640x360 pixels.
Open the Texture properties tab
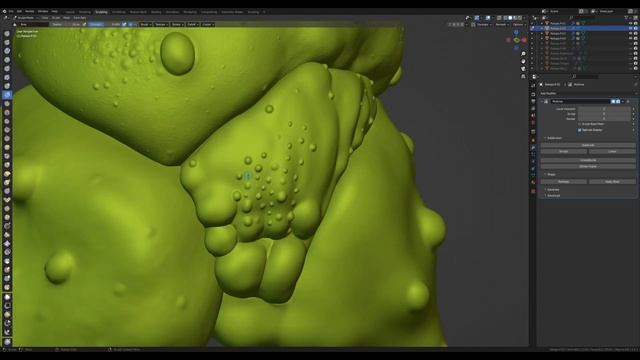point(533,191)
